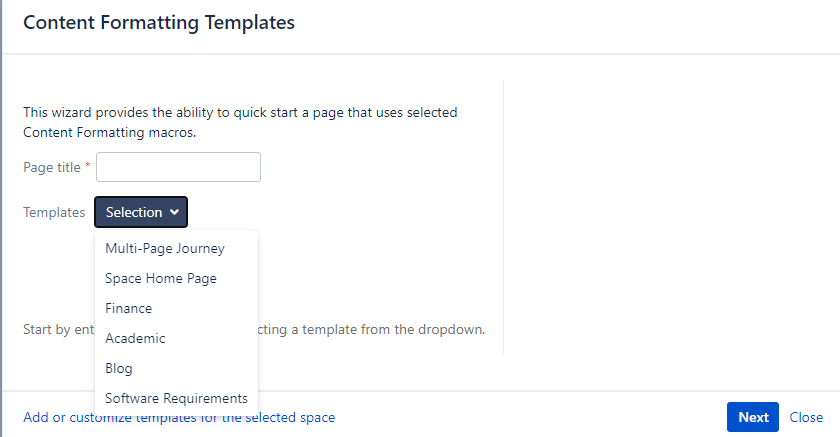Click the Page title text field
Screen dimensions: 840x437
[x=178, y=167]
